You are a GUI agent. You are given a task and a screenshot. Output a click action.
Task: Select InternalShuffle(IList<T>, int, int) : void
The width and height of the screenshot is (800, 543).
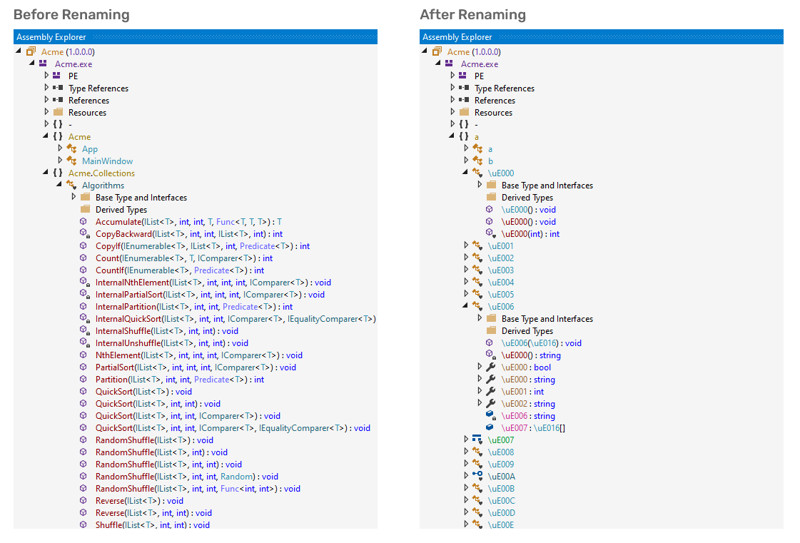coord(167,331)
